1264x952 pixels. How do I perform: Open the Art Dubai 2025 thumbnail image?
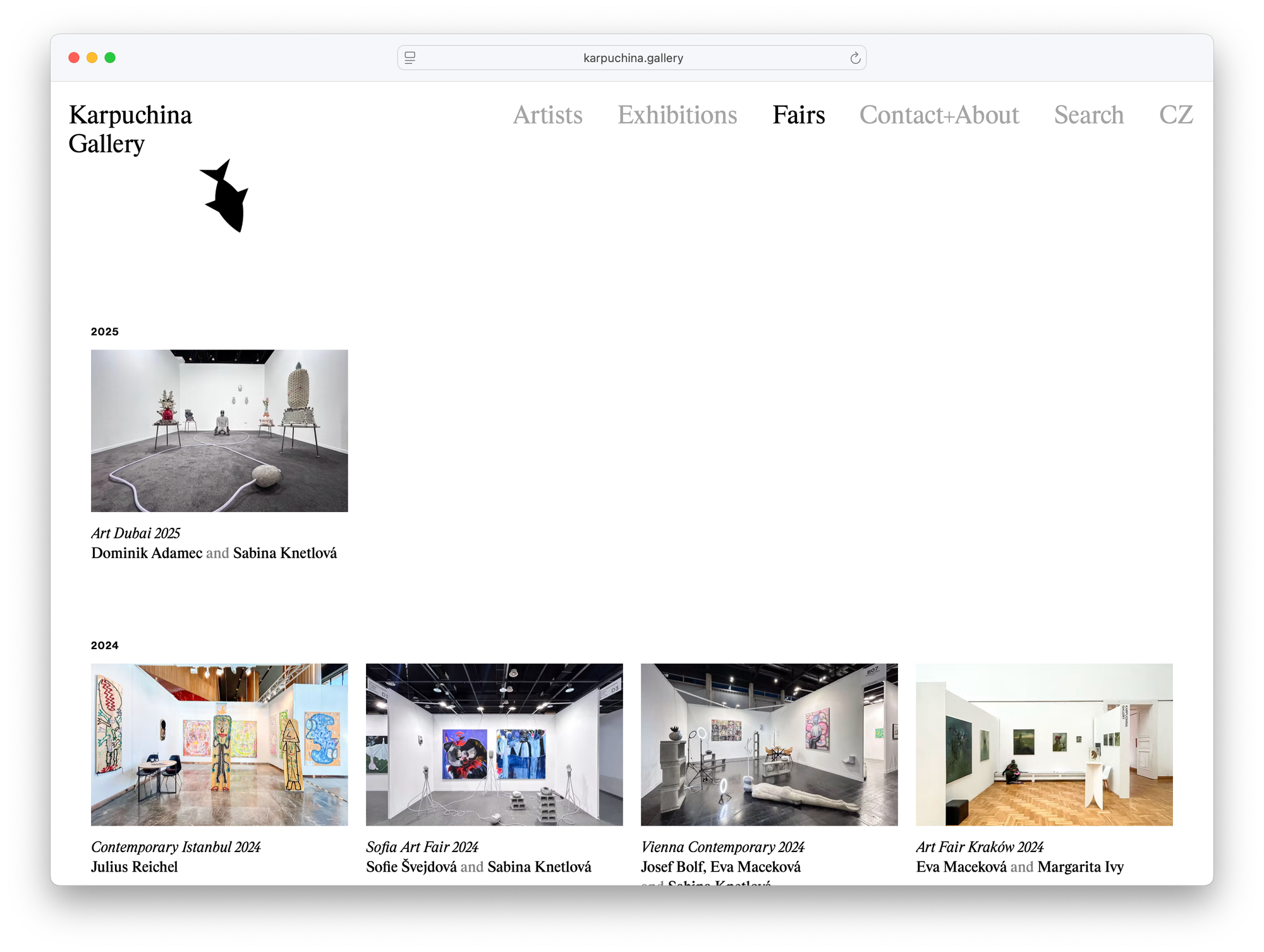point(219,430)
